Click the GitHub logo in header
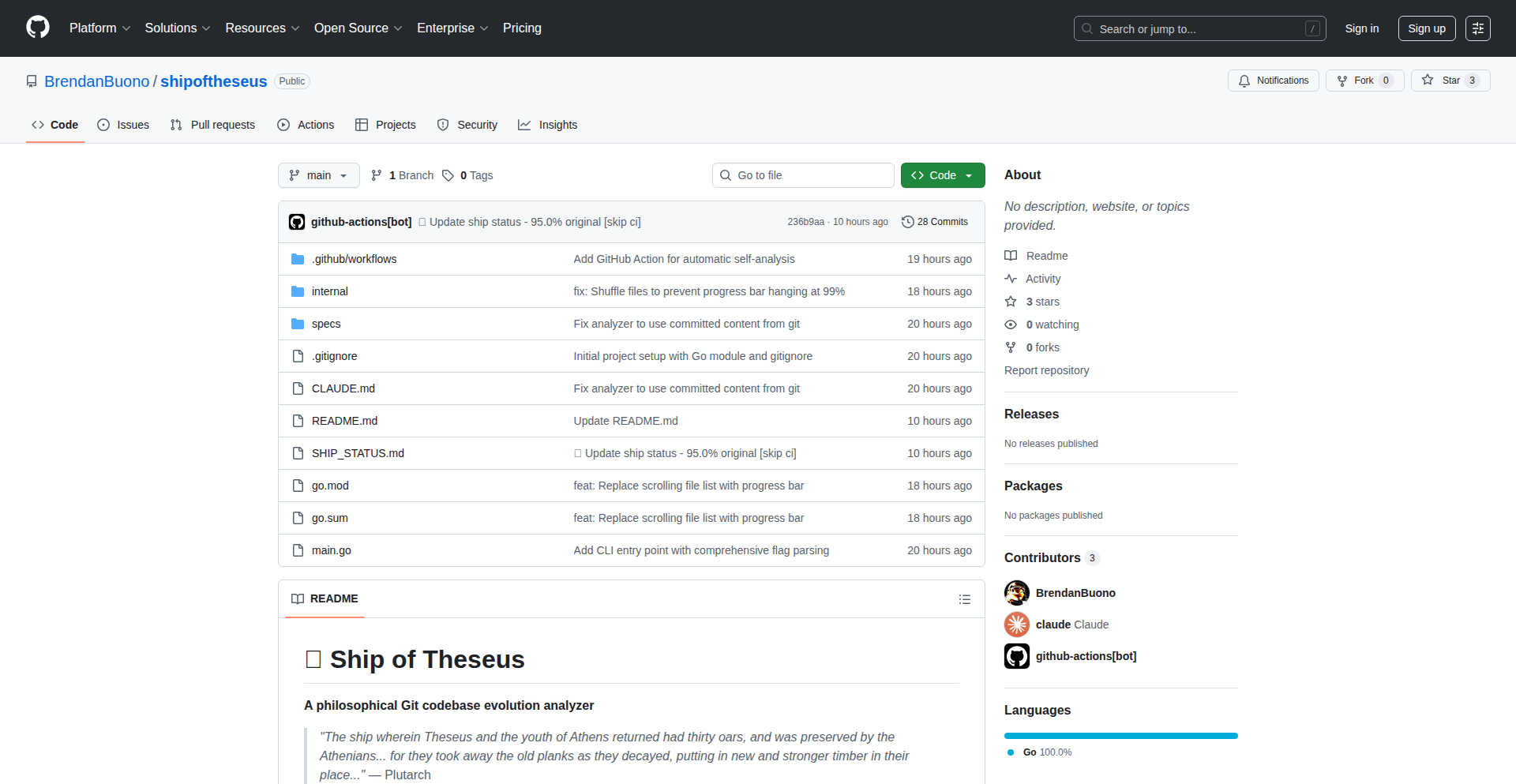The height and width of the screenshot is (784, 1516). (x=38, y=28)
